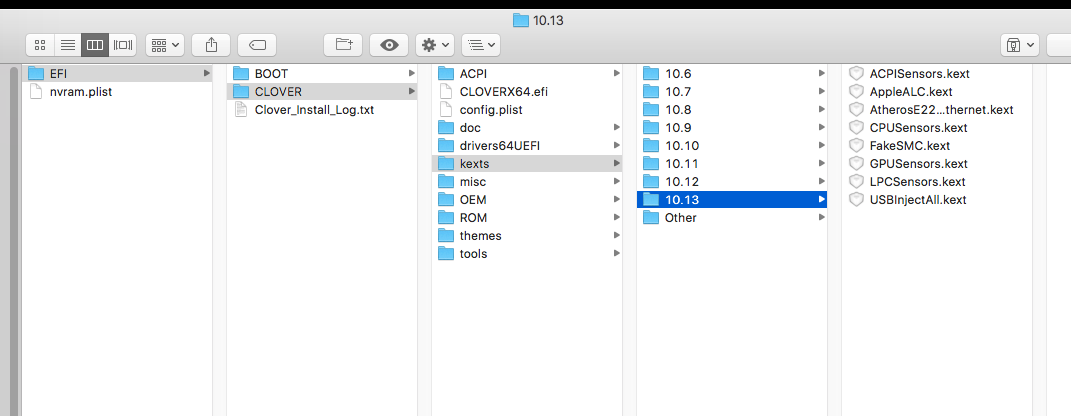Select USBInjectAll.kext
Viewport: 1071px width, 416px height.
click(936, 199)
